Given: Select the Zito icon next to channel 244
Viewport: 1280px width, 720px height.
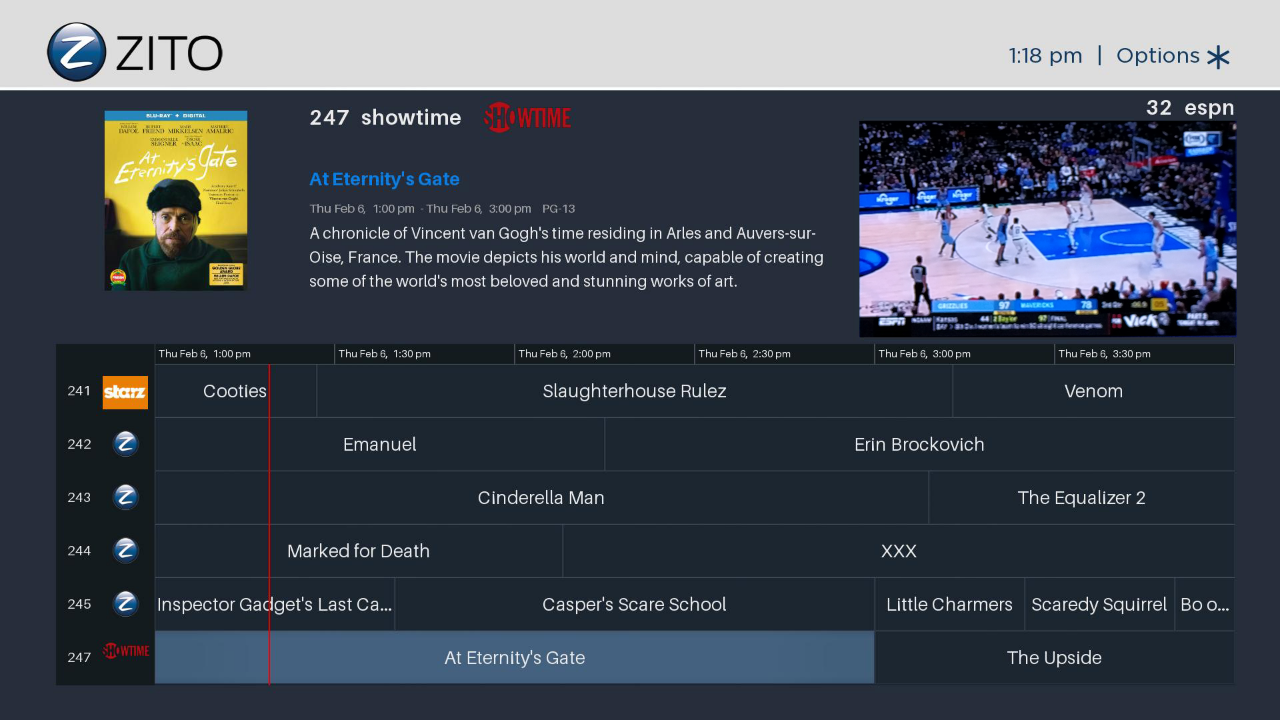Looking at the screenshot, I should click(x=125, y=550).
